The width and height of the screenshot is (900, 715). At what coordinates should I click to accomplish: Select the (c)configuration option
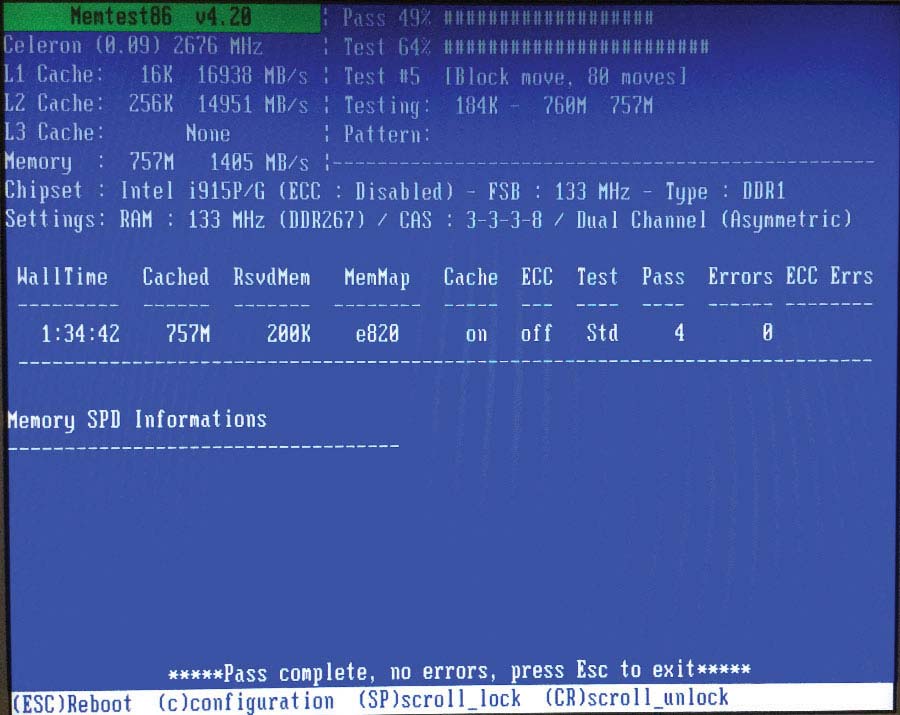[246, 701]
